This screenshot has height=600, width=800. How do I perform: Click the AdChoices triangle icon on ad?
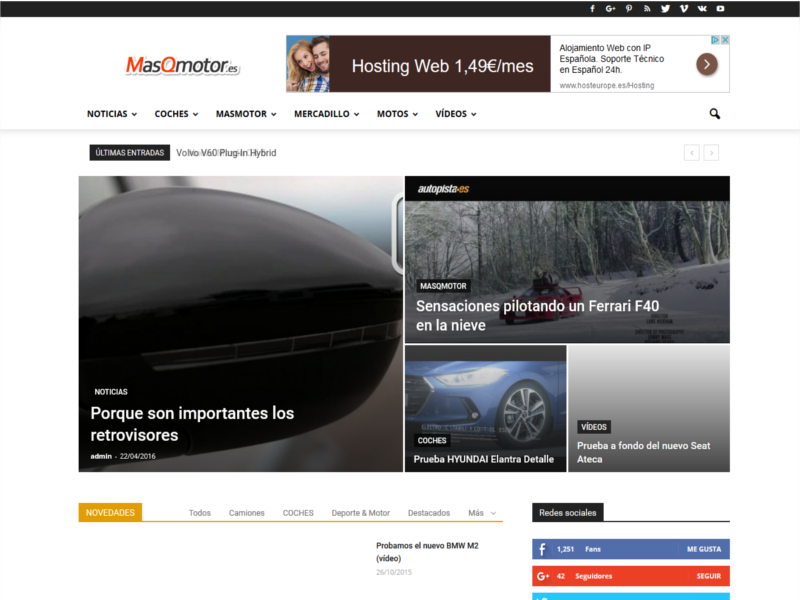click(715, 40)
